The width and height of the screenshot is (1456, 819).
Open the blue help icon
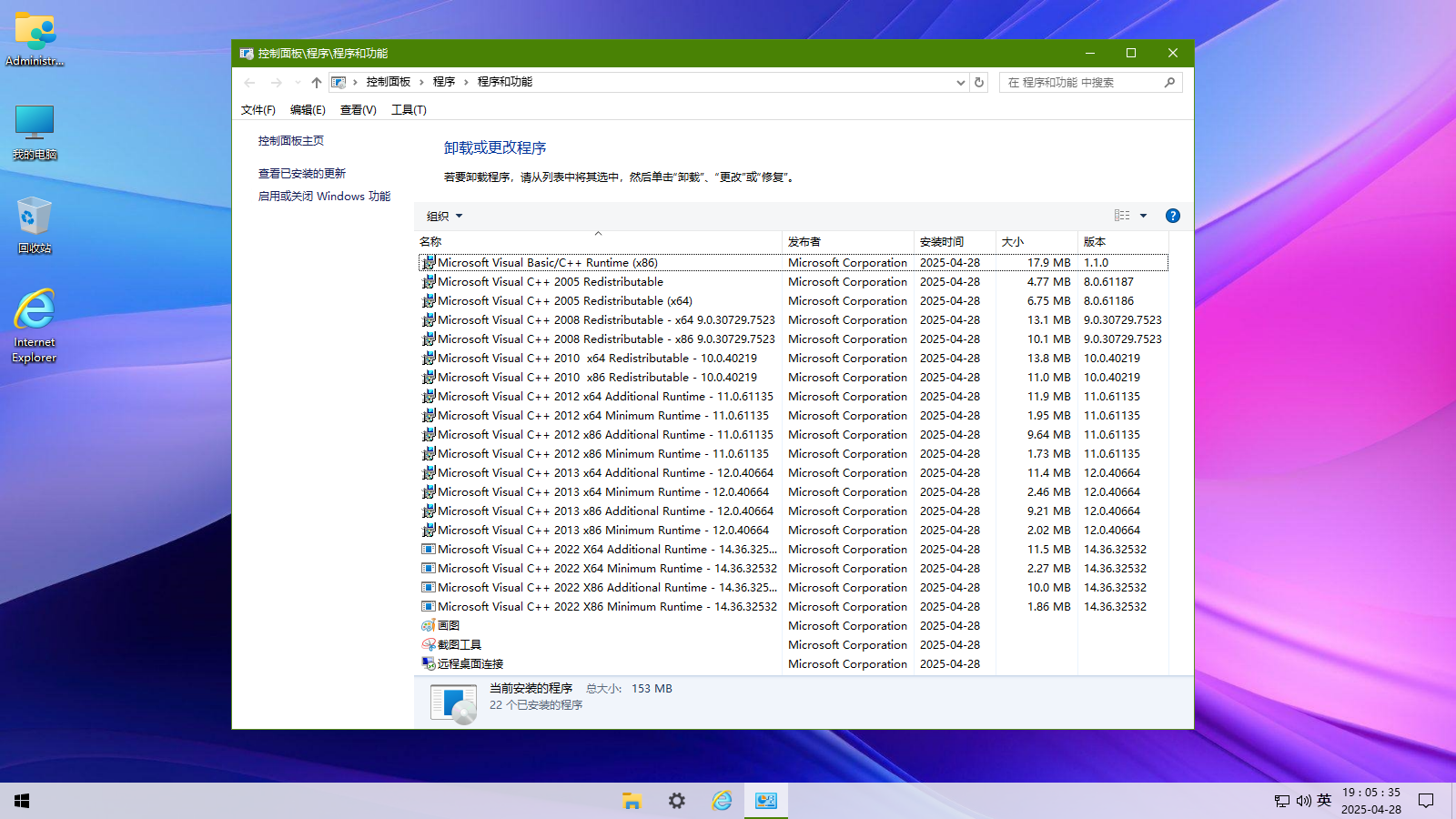point(1173,216)
